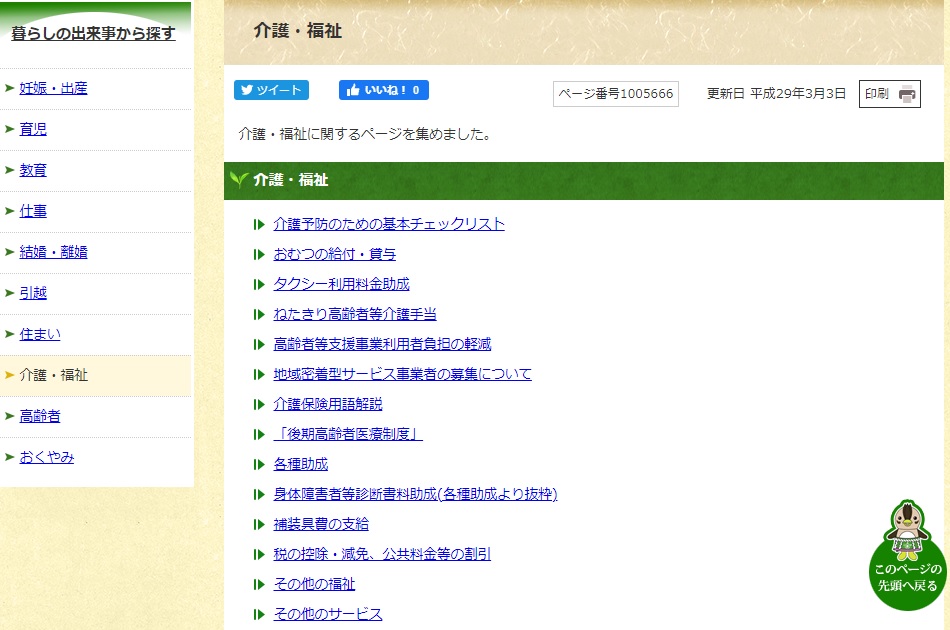Open 高齢者等支援事業利用者負担の軽減 link
Screen dimensions: 950x630
(x=382, y=344)
